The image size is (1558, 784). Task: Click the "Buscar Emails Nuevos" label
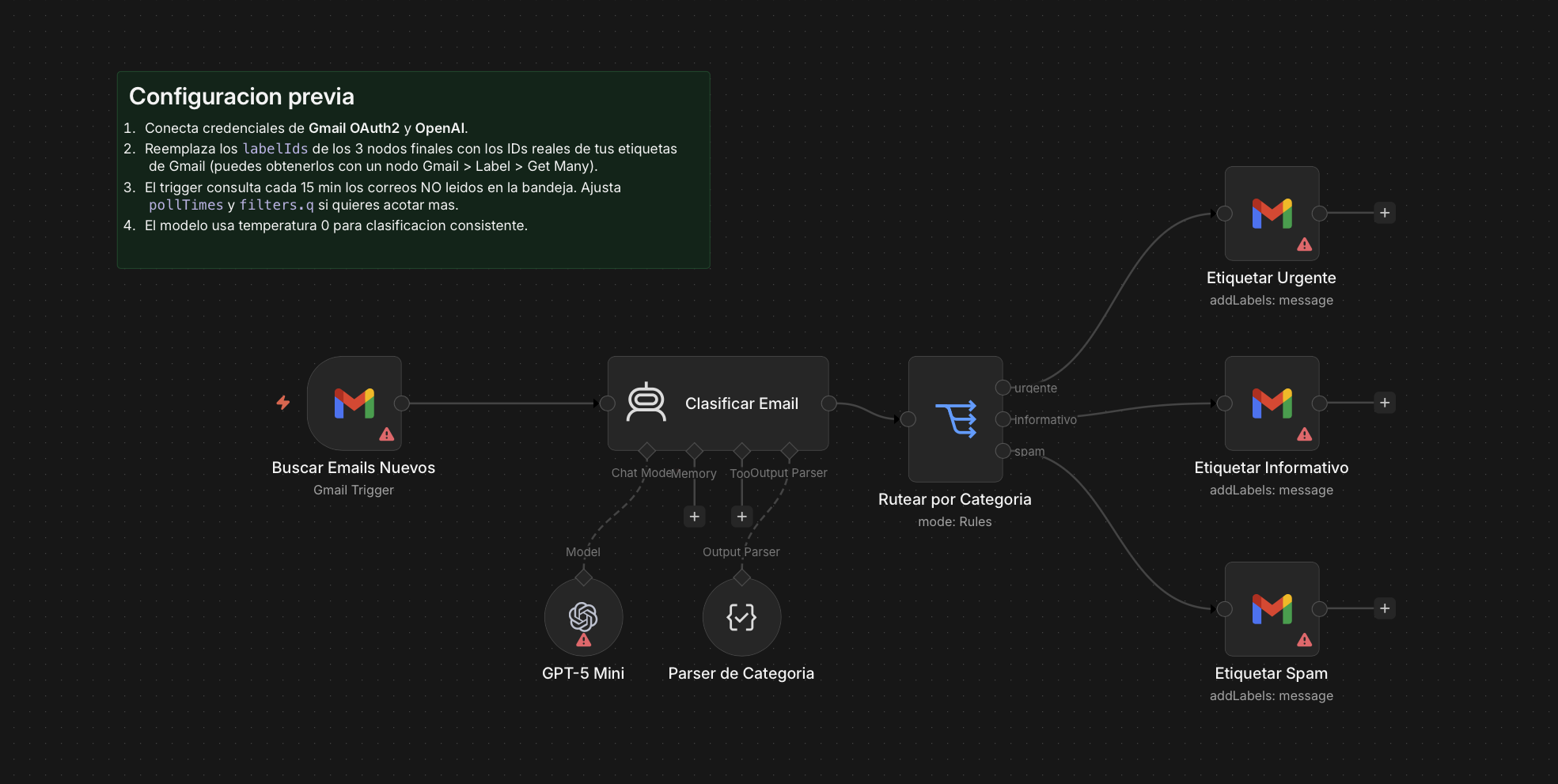point(354,468)
